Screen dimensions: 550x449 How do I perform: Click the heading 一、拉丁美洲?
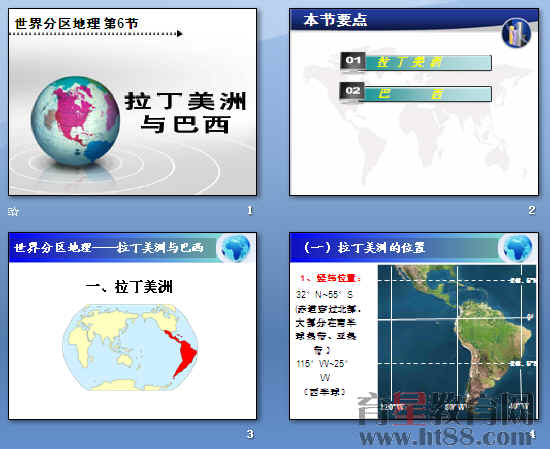pyautogui.click(x=129, y=287)
